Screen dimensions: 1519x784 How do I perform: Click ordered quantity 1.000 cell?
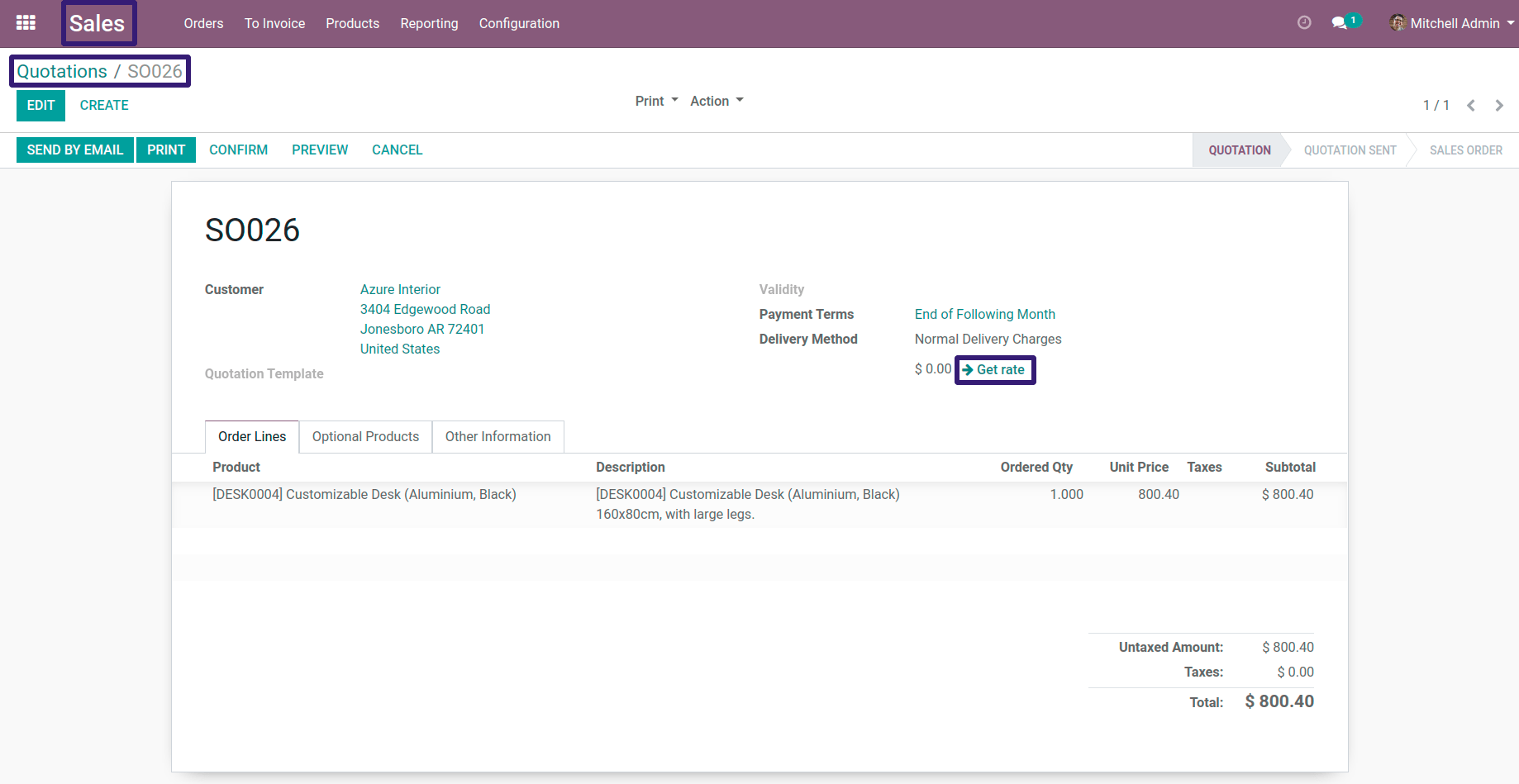point(1067,494)
